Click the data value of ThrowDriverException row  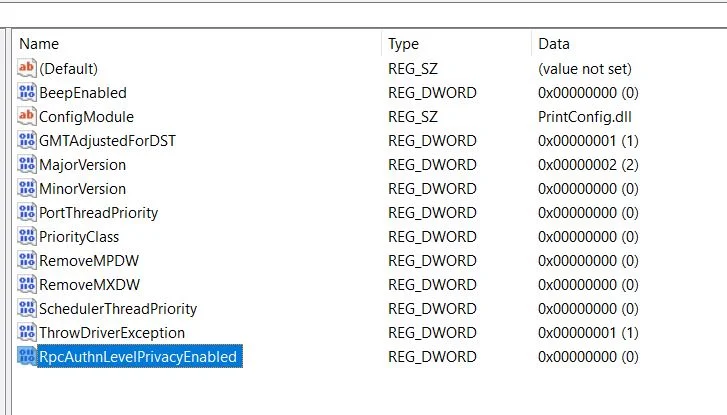pos(588,333)
